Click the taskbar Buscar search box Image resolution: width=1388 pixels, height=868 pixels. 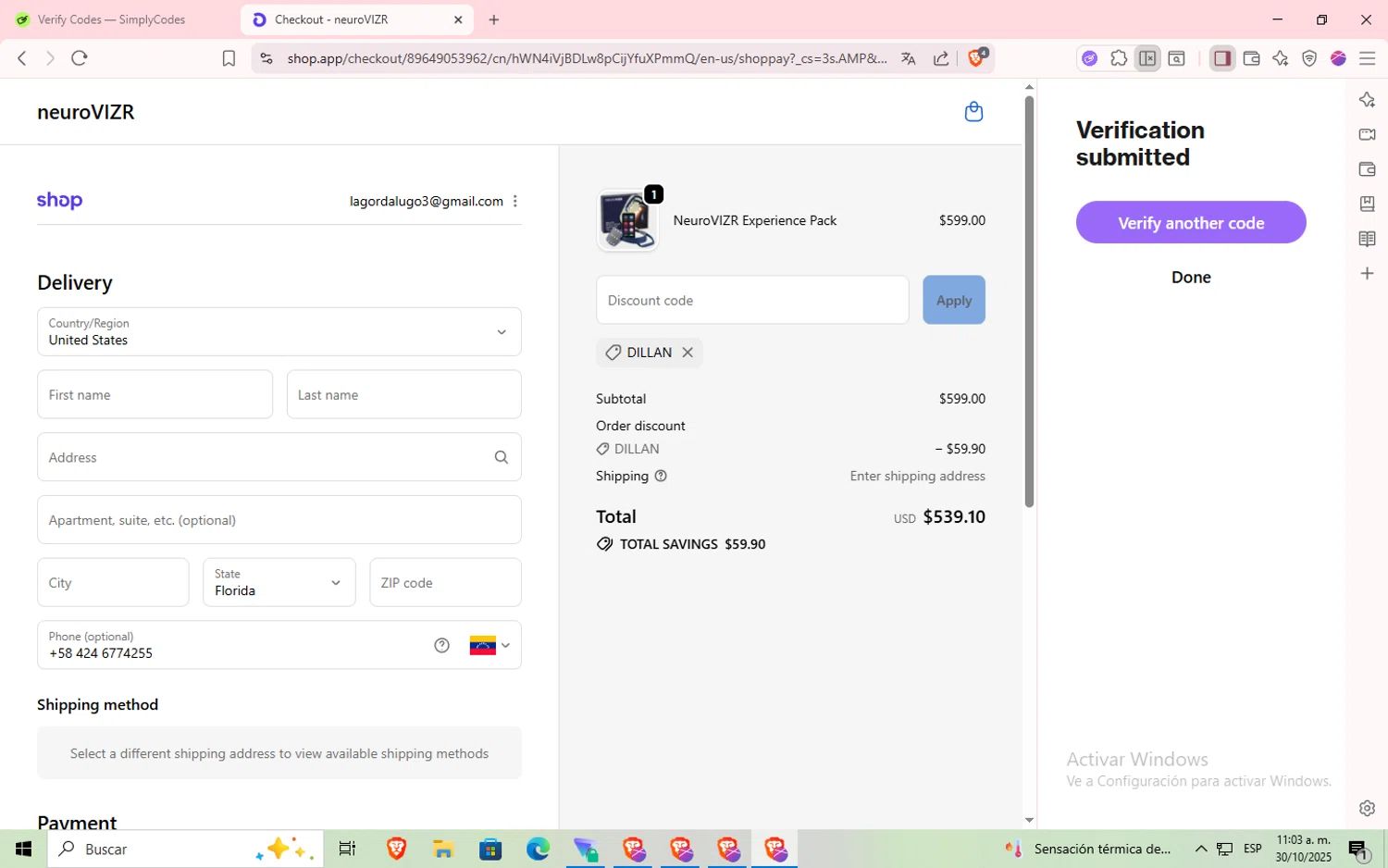click(x=185, y=849)
